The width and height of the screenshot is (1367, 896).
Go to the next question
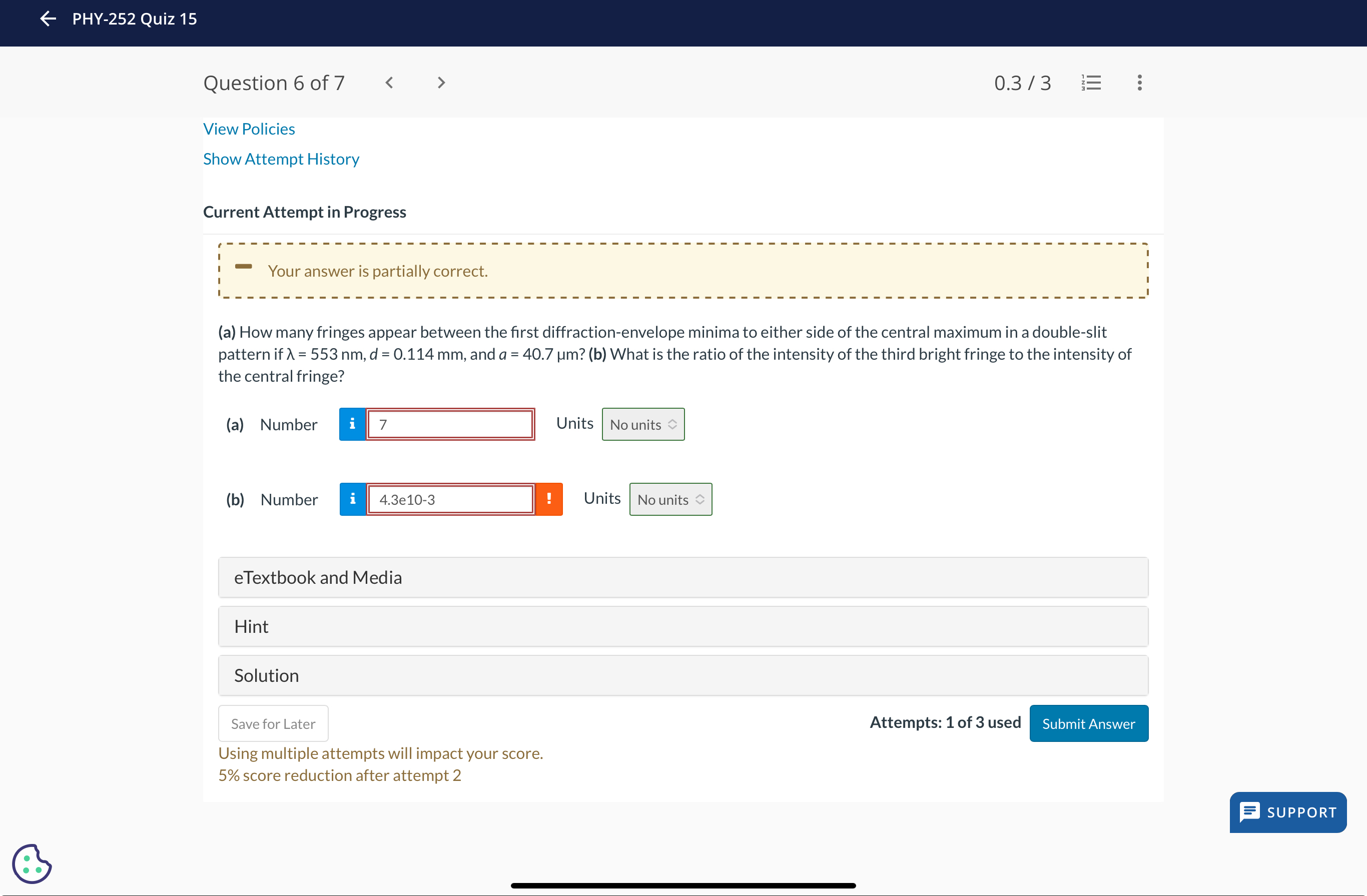point(440,83)
